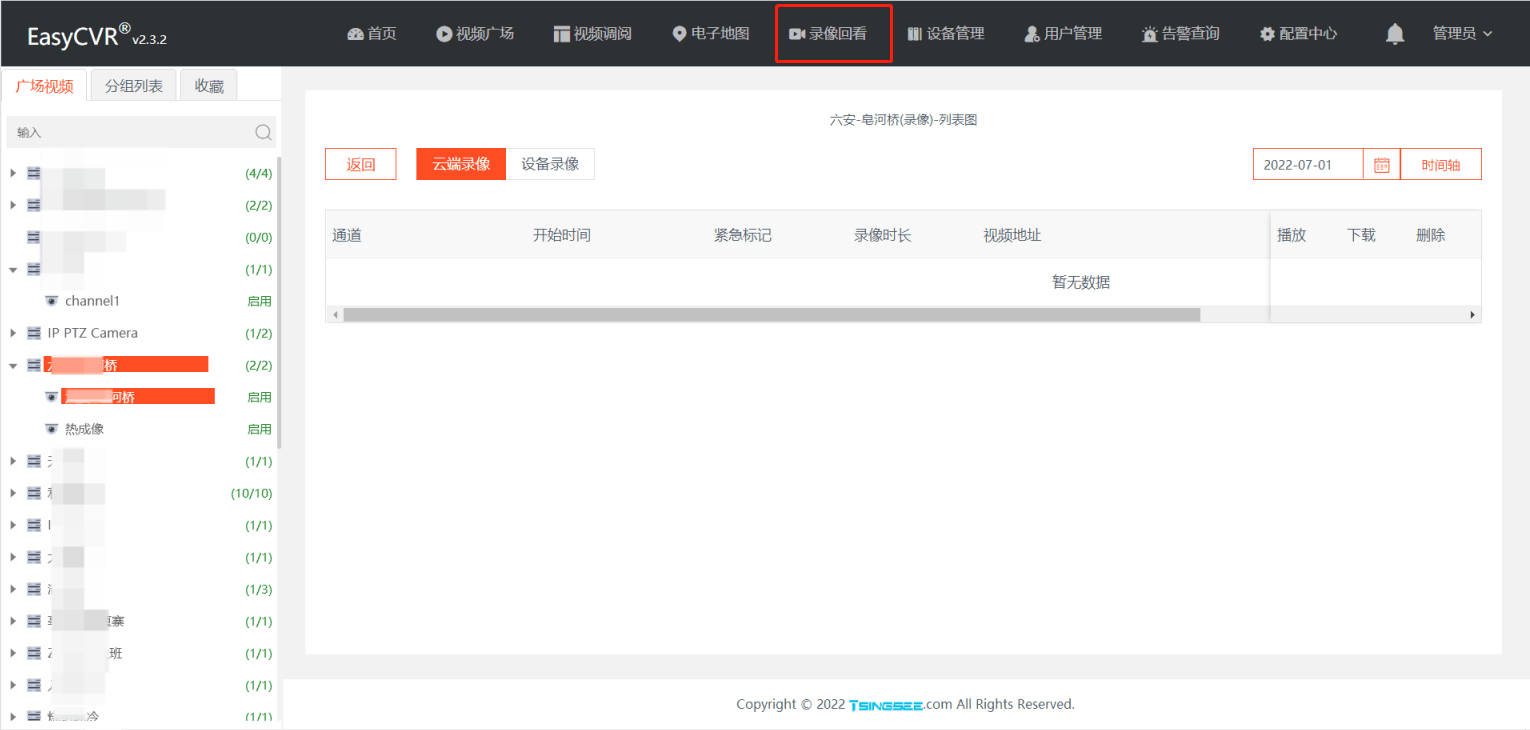Click the left tree vertical scrollbar

point(279,302)
